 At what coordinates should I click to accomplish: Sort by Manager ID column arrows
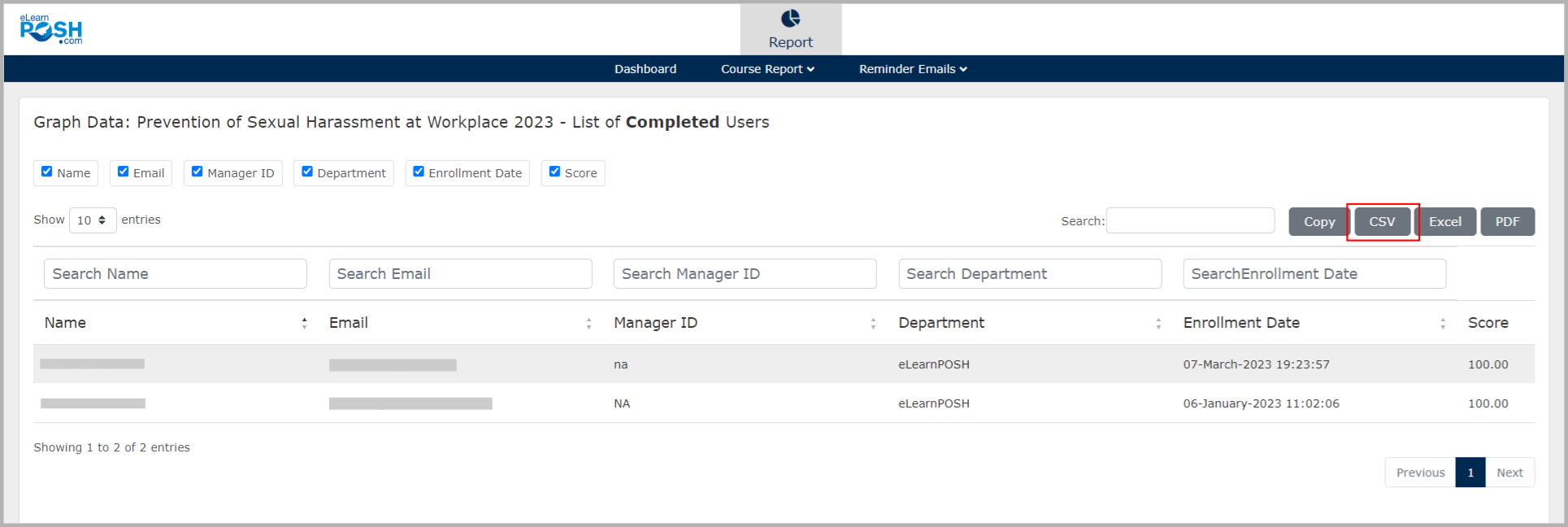873,324
